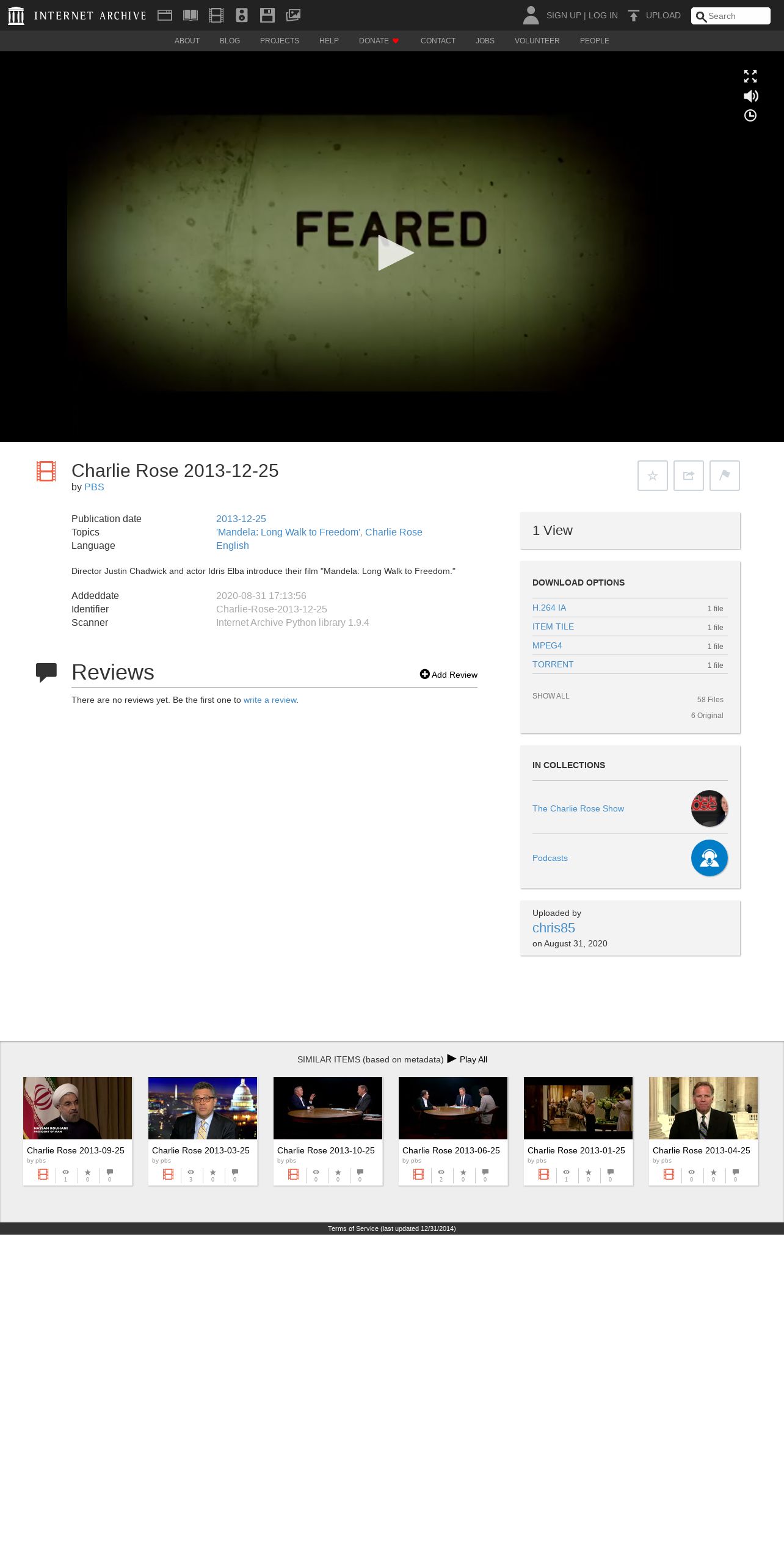Click the Internet Archive logo icon
The width and height of the screenshot is (784, 1568).
(16, 15)
